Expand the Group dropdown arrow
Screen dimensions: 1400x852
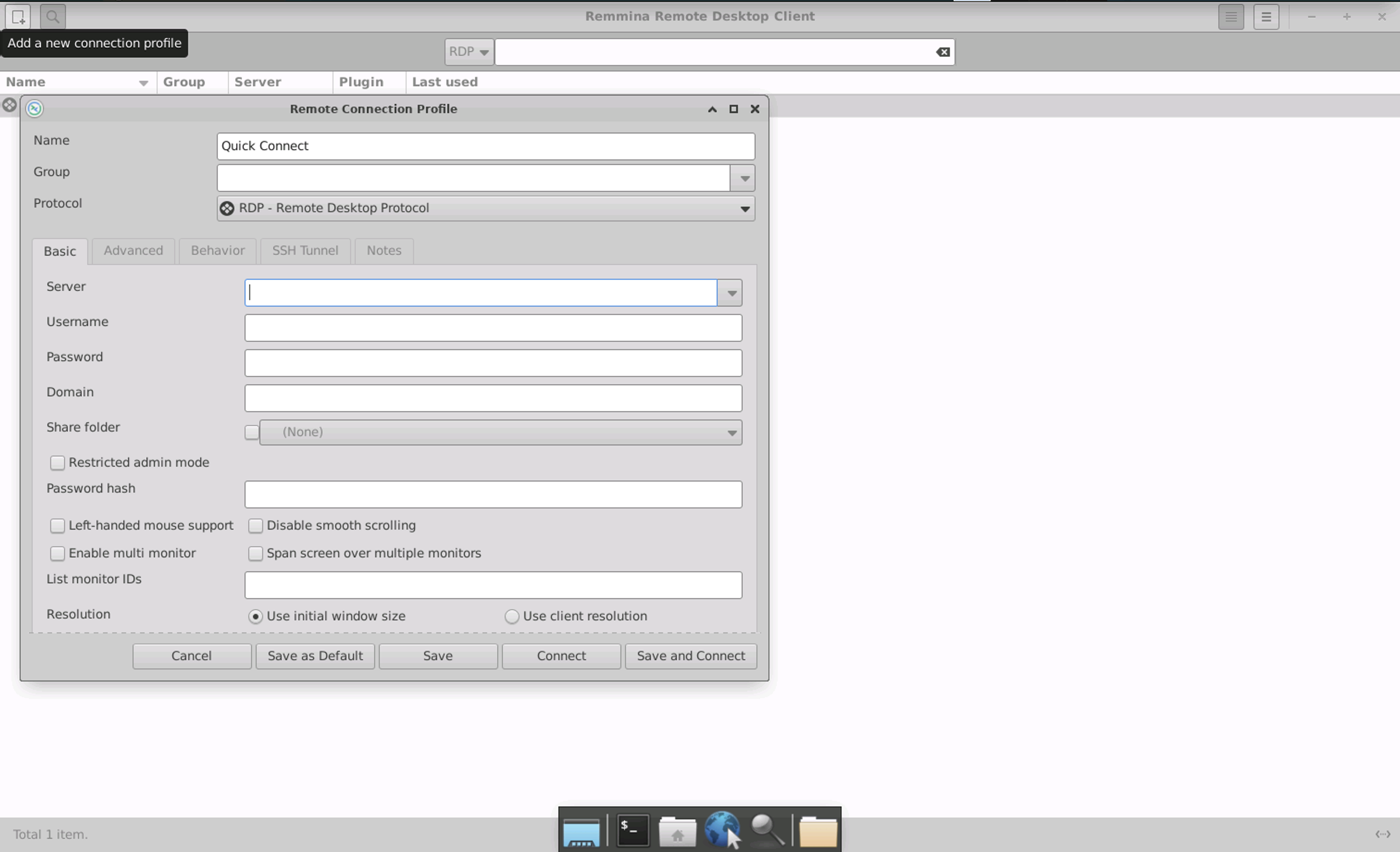pos(743,178)
